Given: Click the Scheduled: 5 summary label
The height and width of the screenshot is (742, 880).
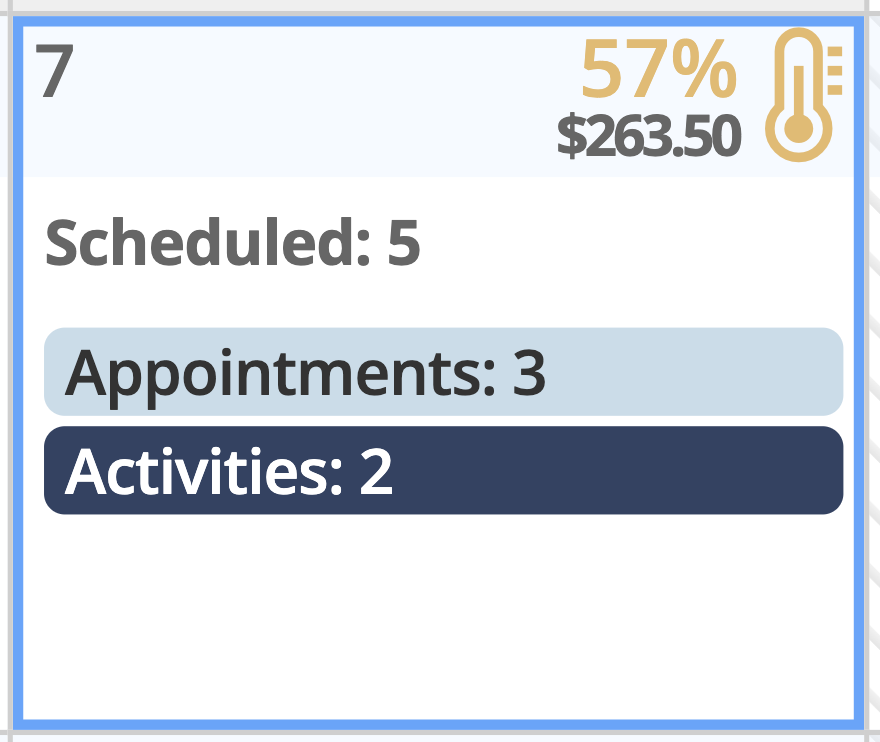Looking at the screenshot, I should (232, 243).
